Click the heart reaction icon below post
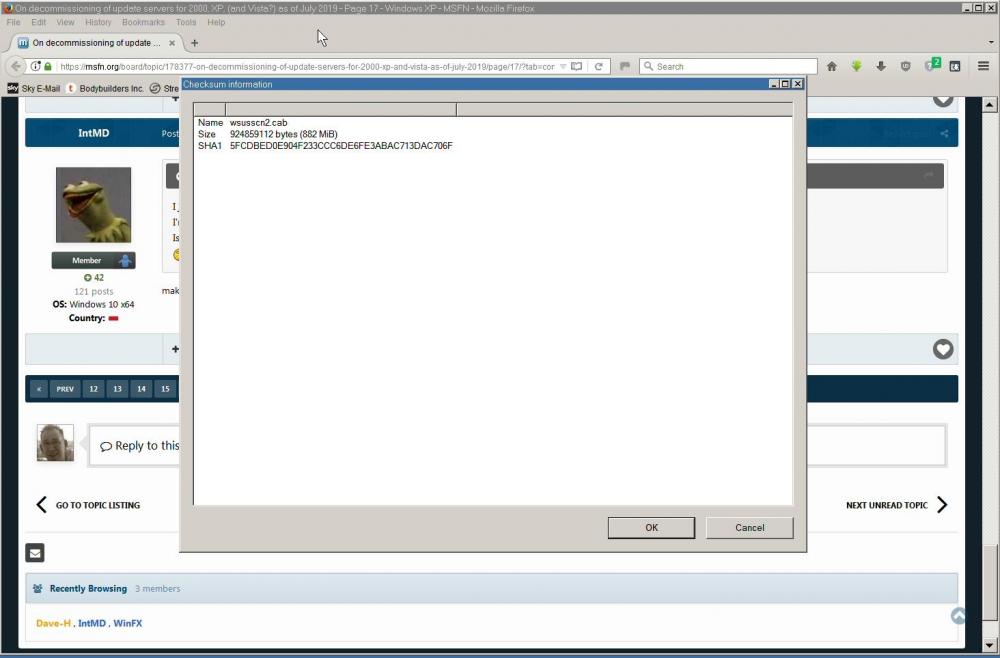This screenshot has height=658, width=1000. [942, 349]
